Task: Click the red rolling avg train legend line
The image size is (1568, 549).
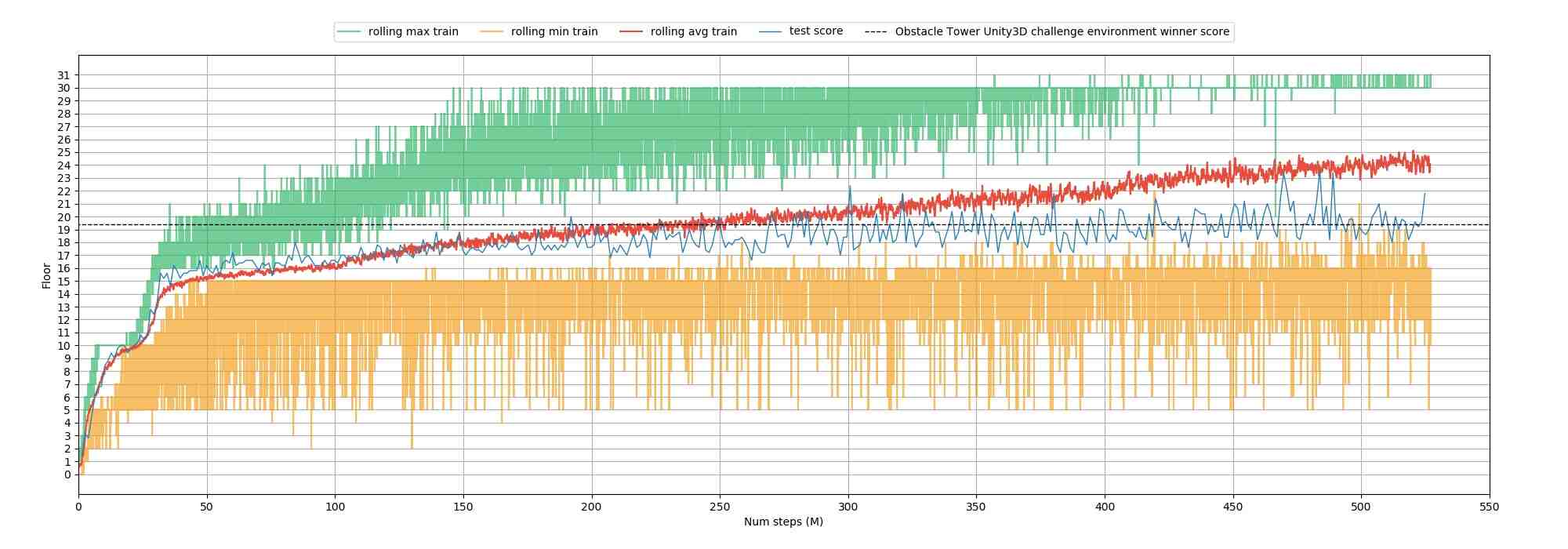Action: (631, 32)
